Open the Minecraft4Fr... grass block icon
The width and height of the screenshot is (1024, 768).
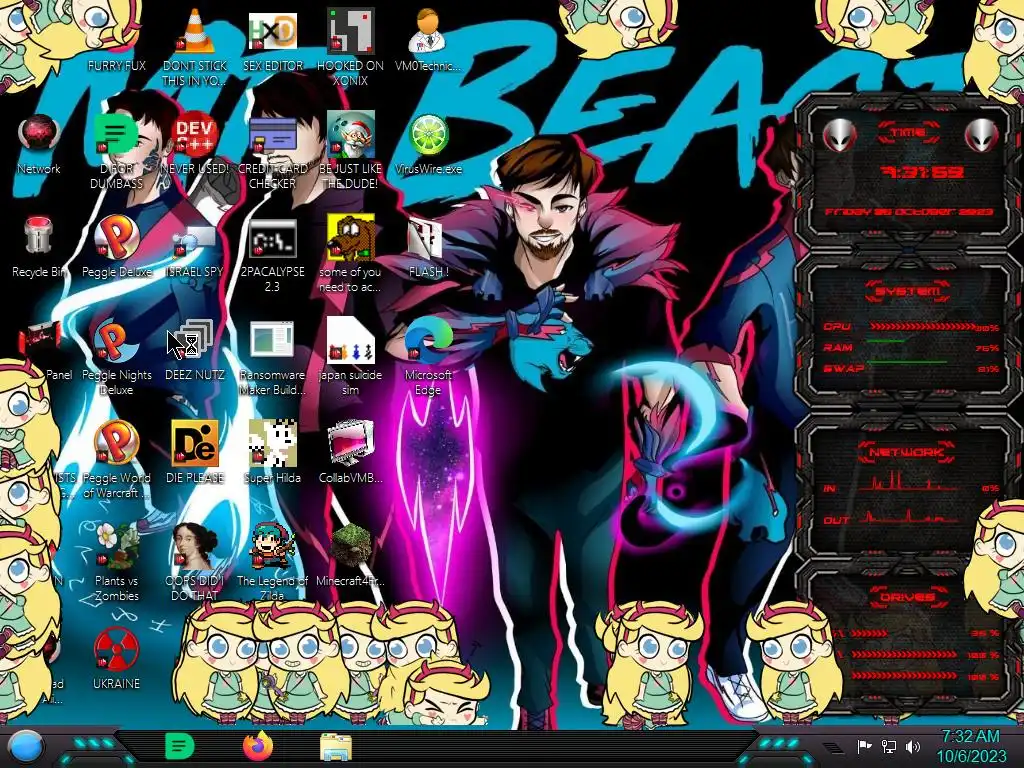click(351, 545)
